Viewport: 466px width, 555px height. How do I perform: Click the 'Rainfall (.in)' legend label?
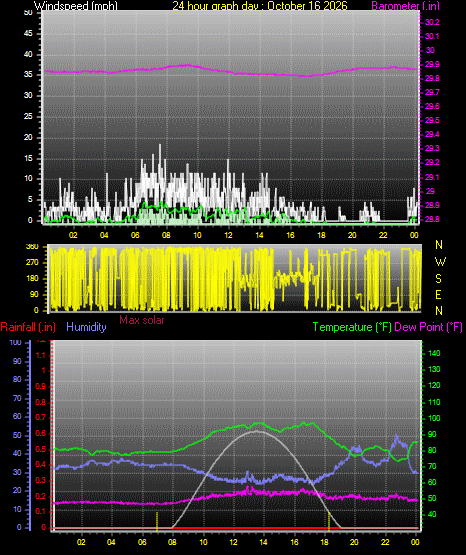point(28,327)
